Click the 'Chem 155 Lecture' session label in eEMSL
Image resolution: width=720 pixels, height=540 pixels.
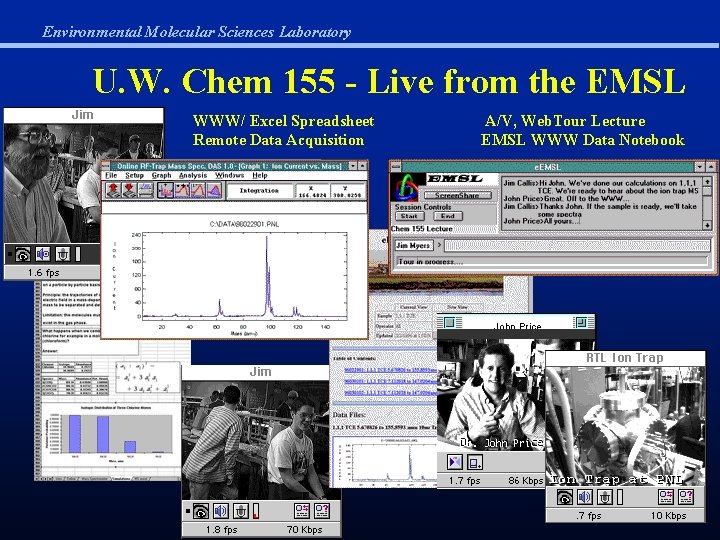pyautogui.click(x=422, y=229)
